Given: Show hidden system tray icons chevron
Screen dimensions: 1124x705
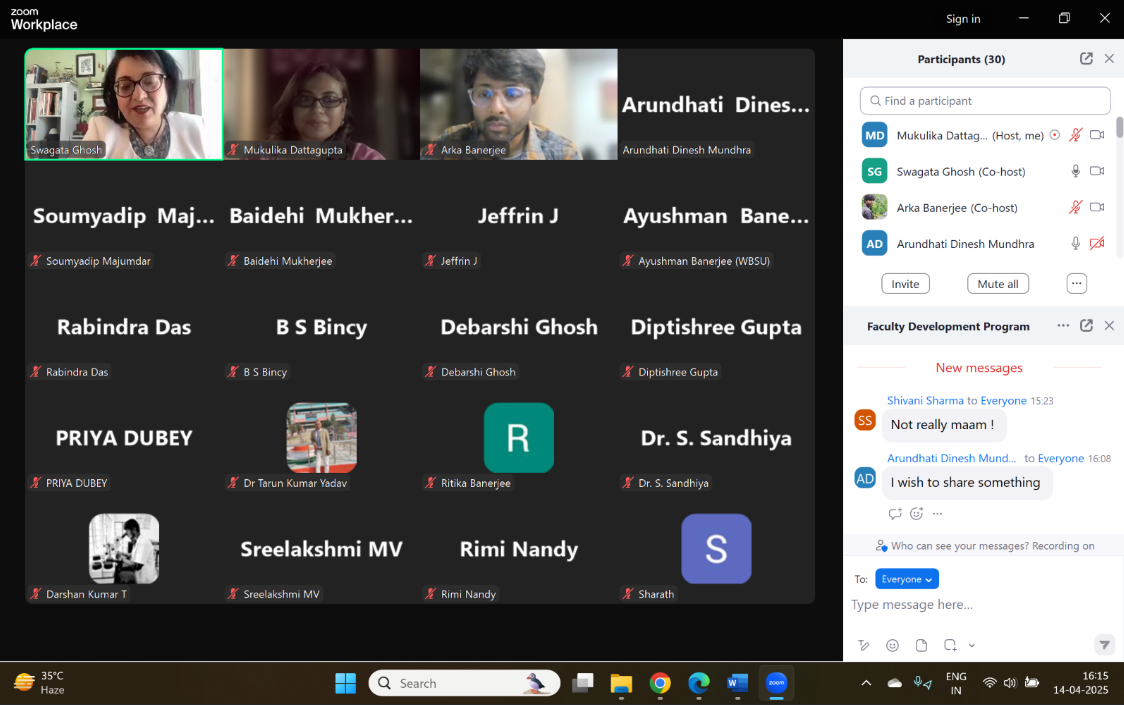Looking at the screenshot, I should pyautogui.click(x=866, y=683).
